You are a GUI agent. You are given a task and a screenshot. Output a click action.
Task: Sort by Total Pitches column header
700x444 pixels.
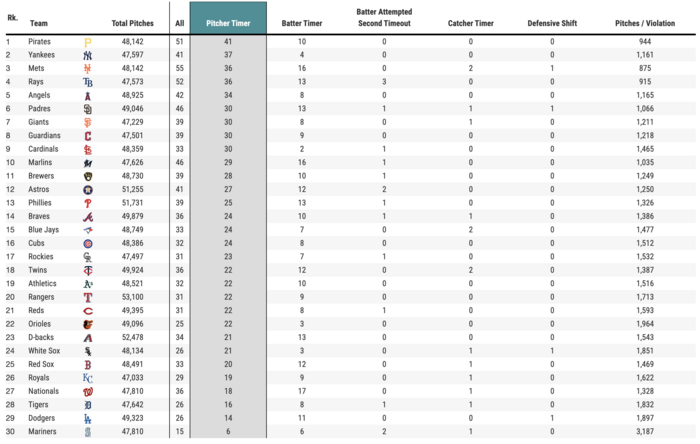coord(133,21)
